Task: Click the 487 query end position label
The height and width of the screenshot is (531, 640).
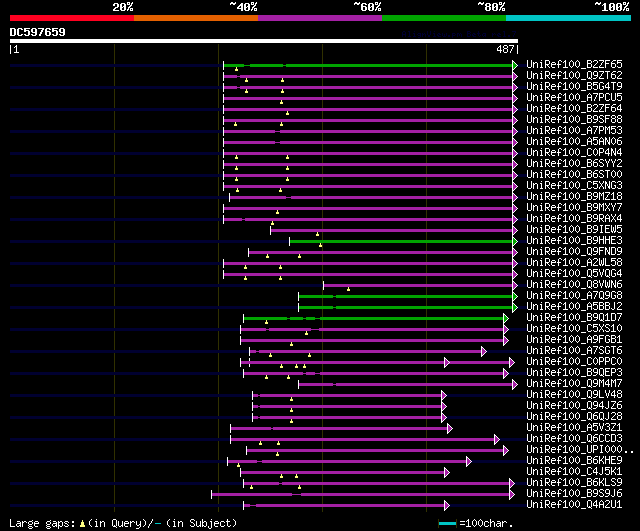Action: point(505,49)
